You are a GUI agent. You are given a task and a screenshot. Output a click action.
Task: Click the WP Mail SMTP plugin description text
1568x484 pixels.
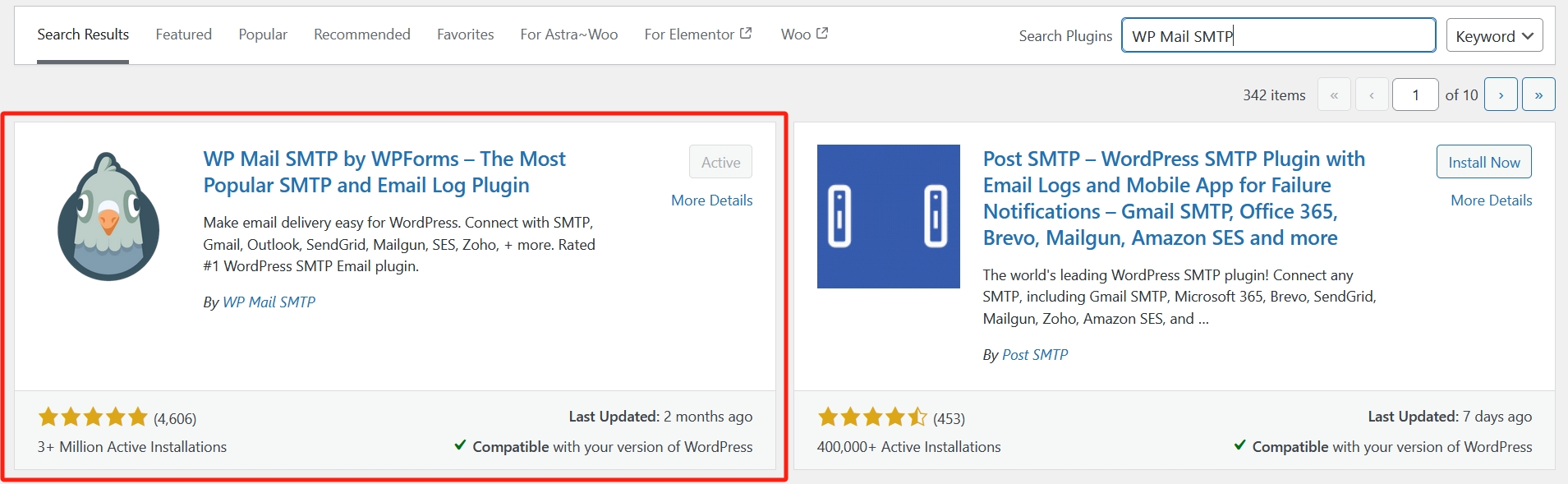coord(399,244)
